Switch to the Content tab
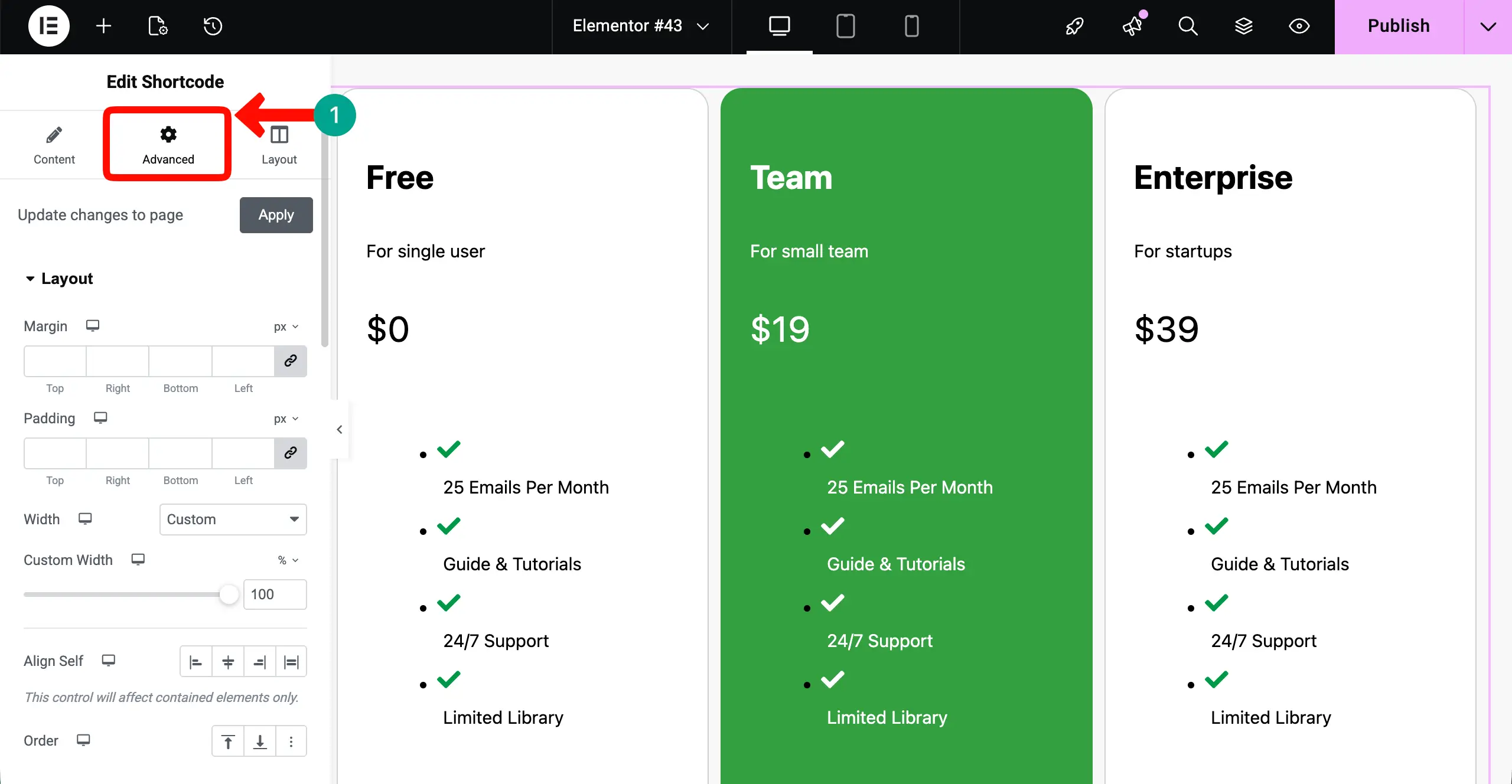The image size is (1512, 784). point(54,145)
